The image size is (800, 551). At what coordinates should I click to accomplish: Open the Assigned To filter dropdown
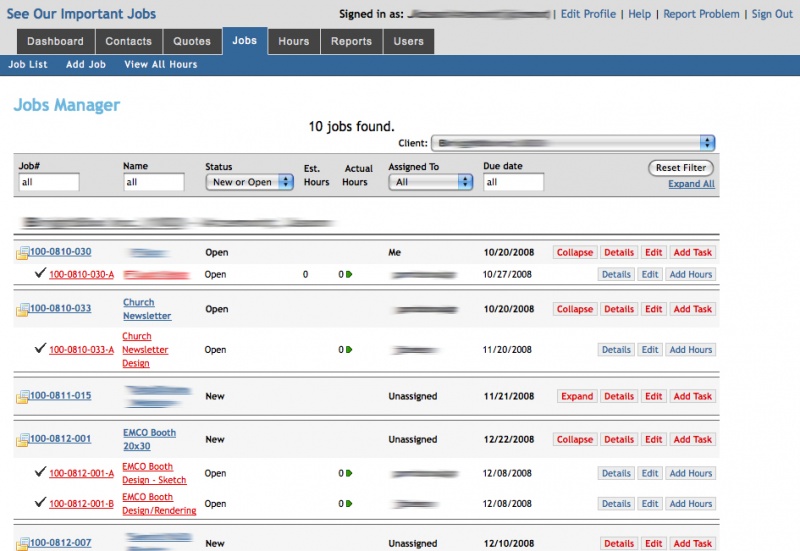tap(431, 182)
